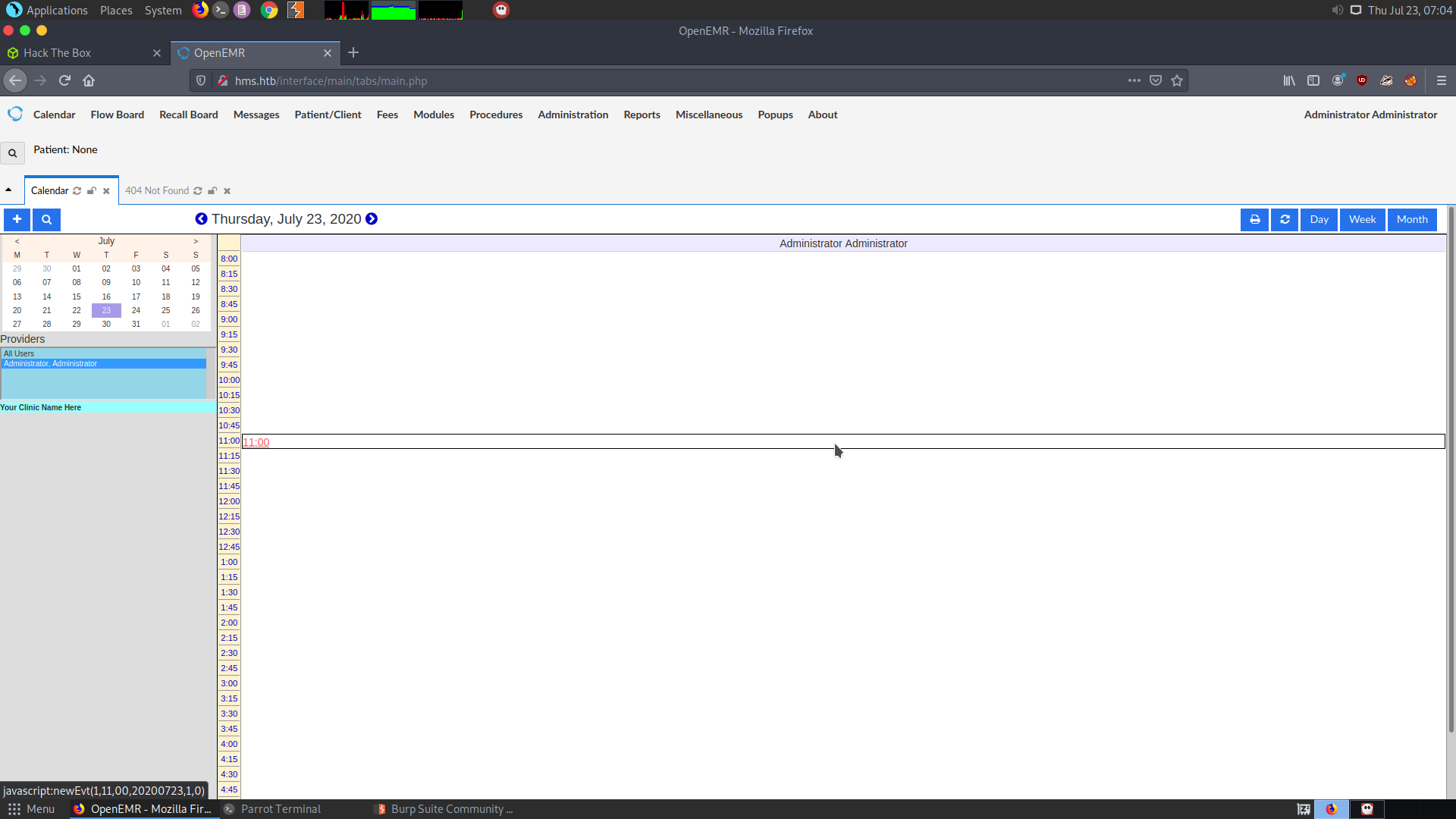Refresh the Calendar tab
The width and height of the screenshot is (1456, 819).
pos(77,191)
